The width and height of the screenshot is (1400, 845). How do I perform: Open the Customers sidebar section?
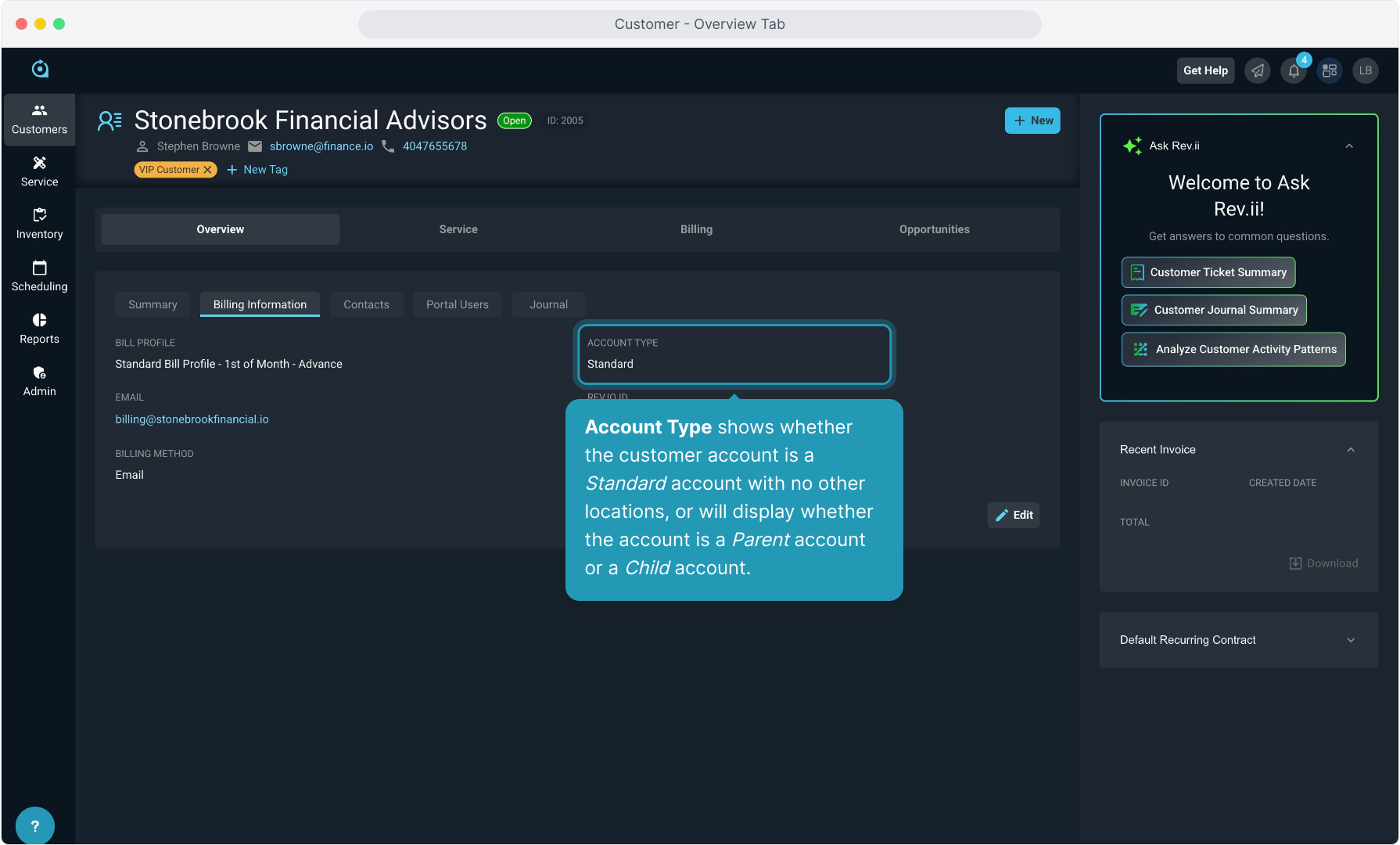39,119
